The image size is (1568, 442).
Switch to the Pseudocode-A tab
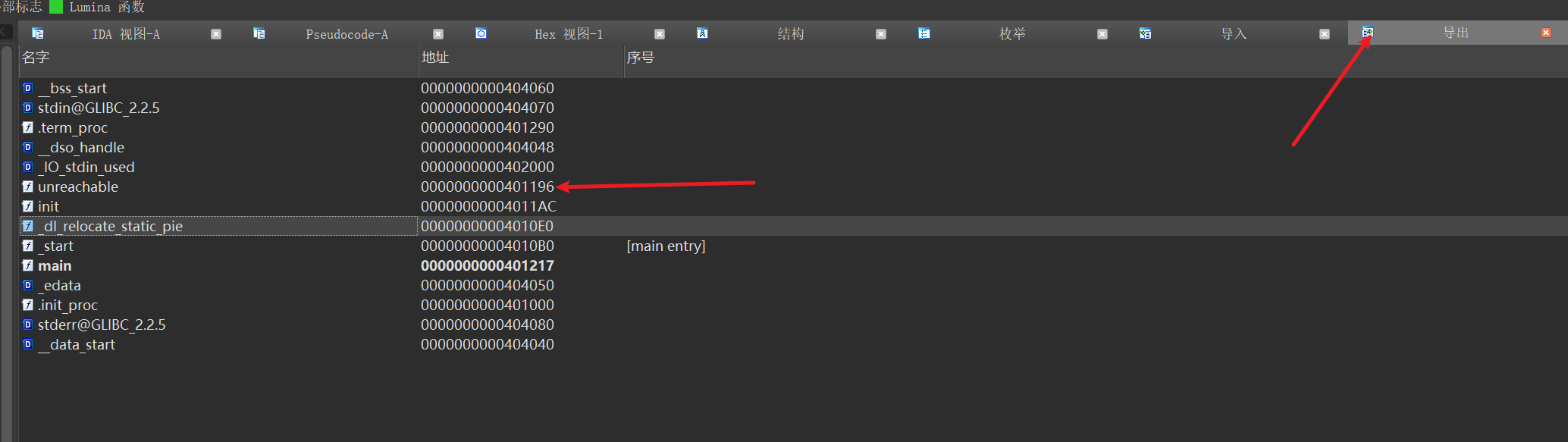tap(347, 34)
